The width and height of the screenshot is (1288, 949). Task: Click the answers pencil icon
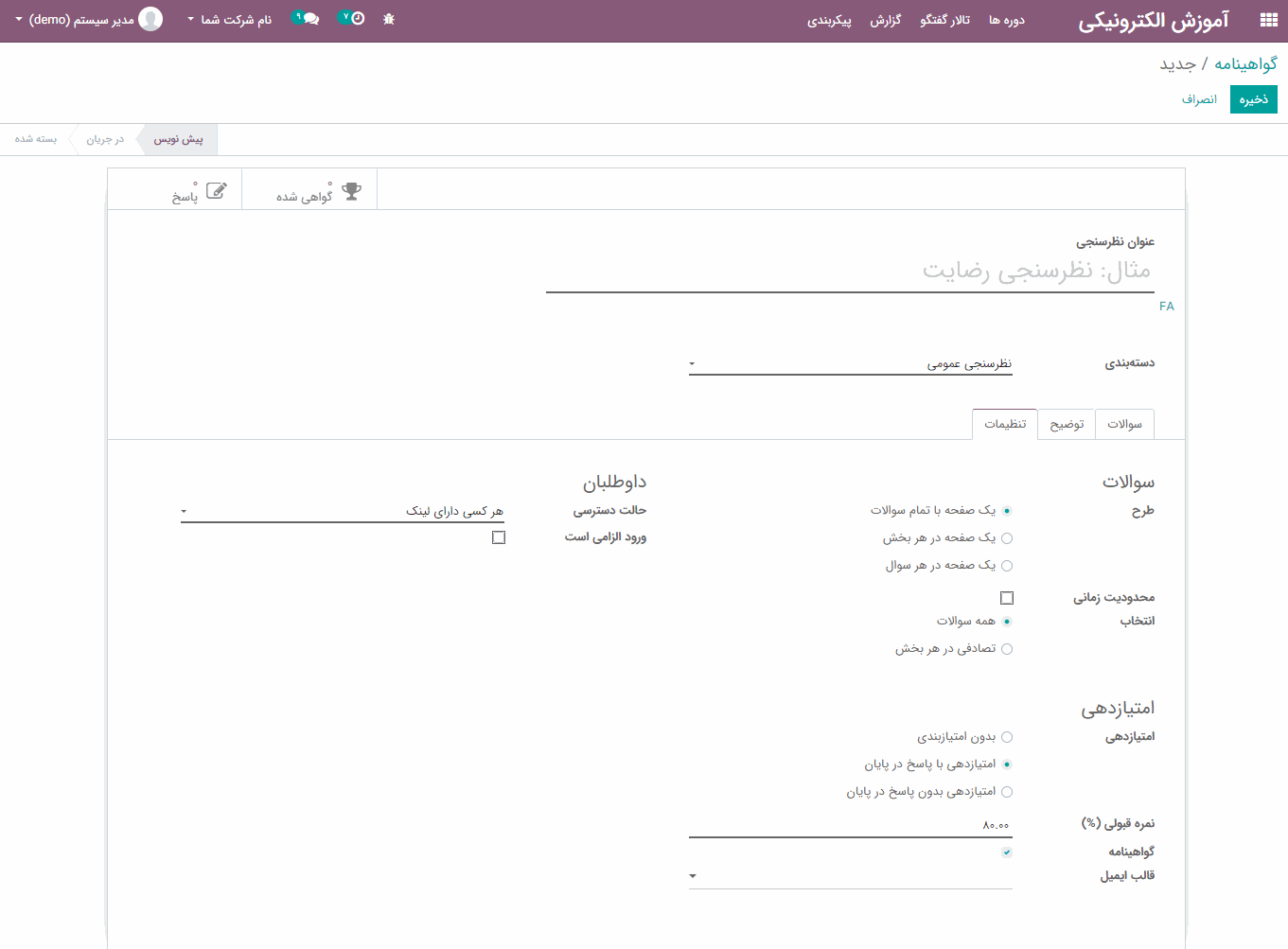pos(216,191)
